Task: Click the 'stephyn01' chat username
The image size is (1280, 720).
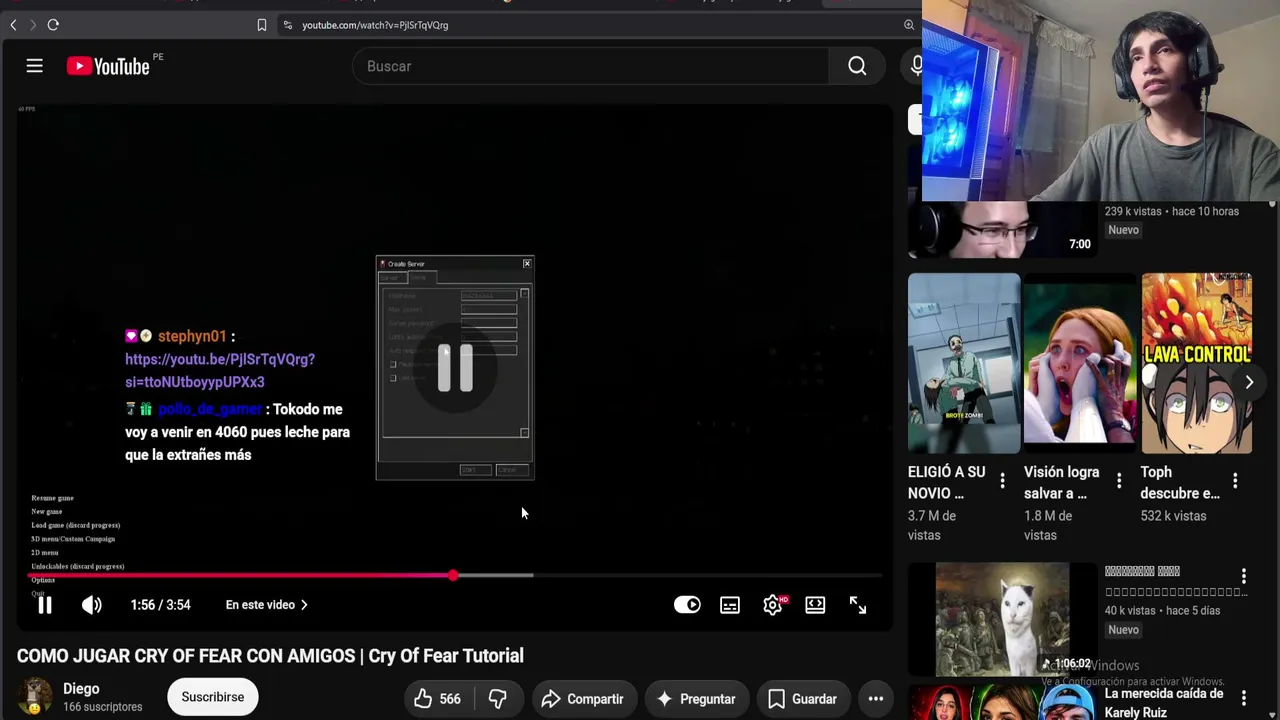Action: point(192,336)
